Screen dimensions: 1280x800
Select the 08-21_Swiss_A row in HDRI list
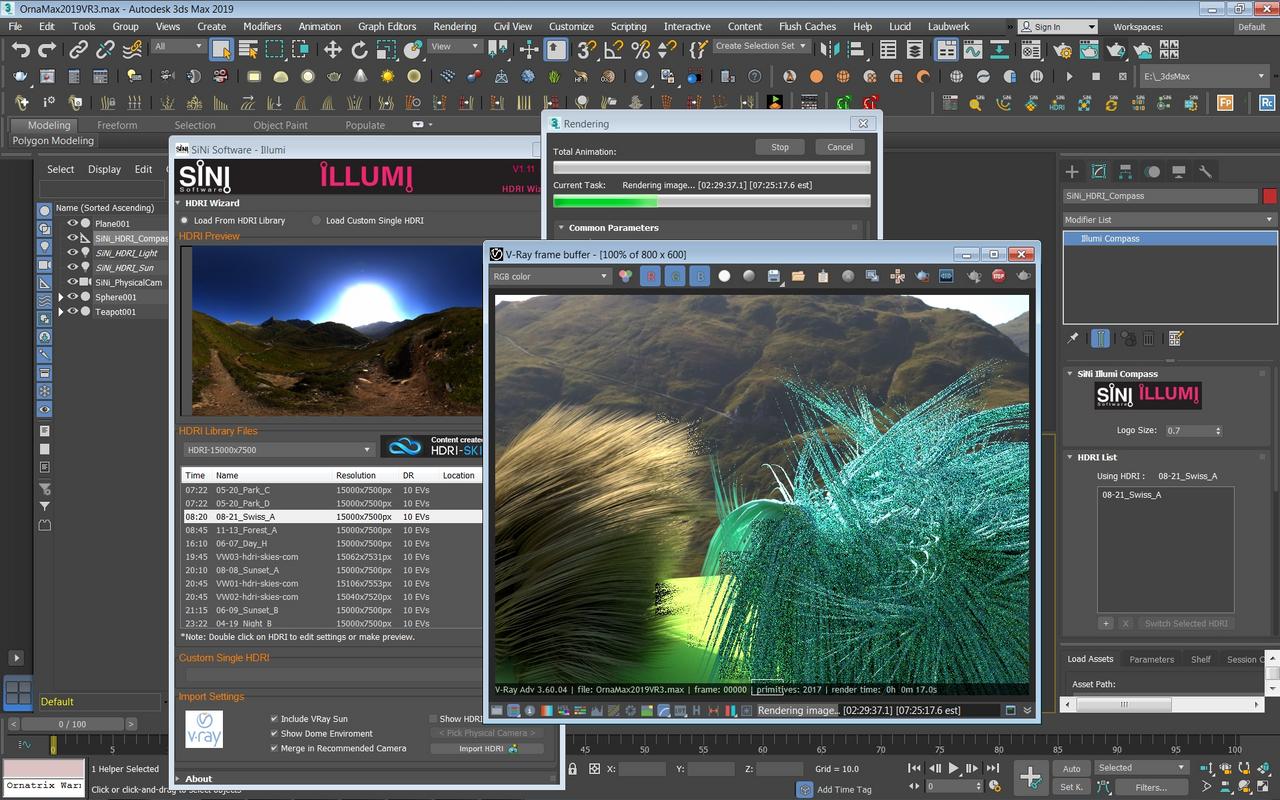click(331, 517)
